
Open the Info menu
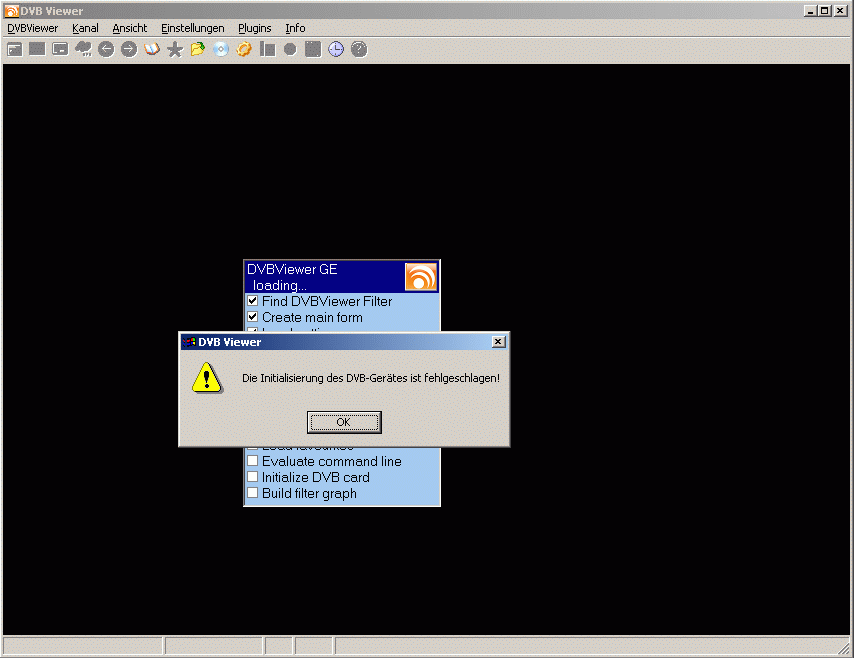[295, 28]
